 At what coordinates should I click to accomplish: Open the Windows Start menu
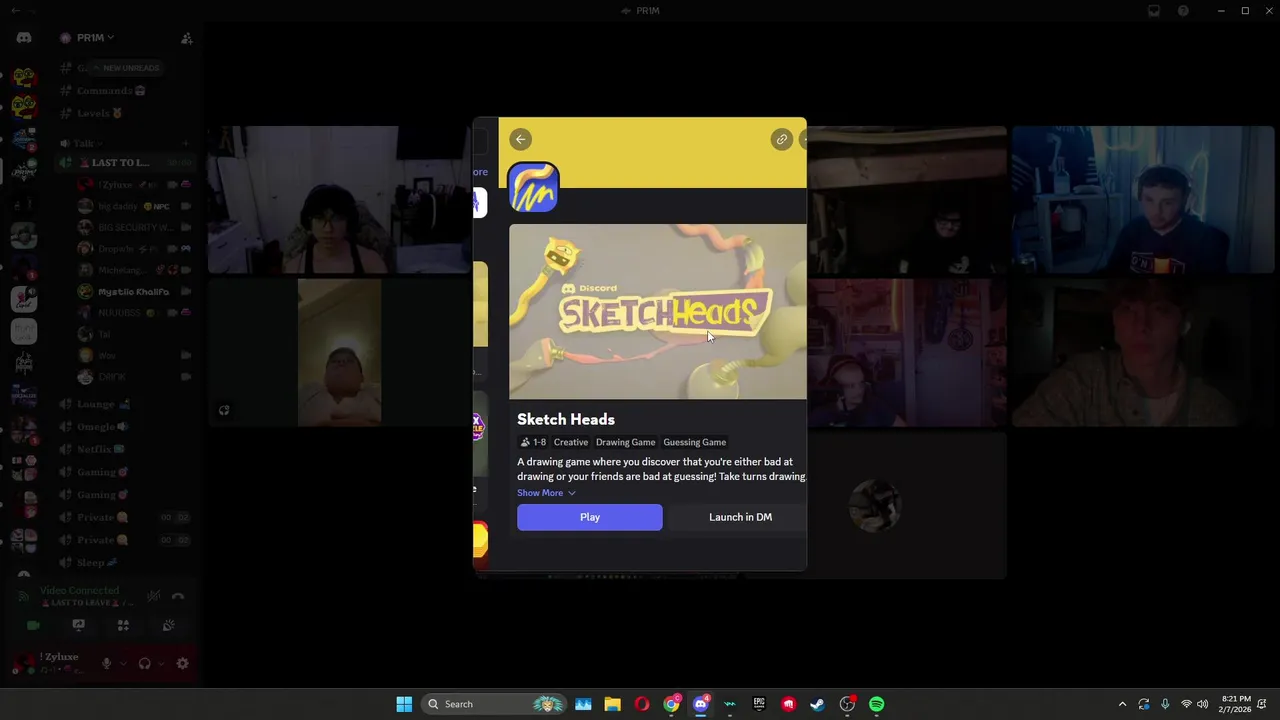coord(404,704)
